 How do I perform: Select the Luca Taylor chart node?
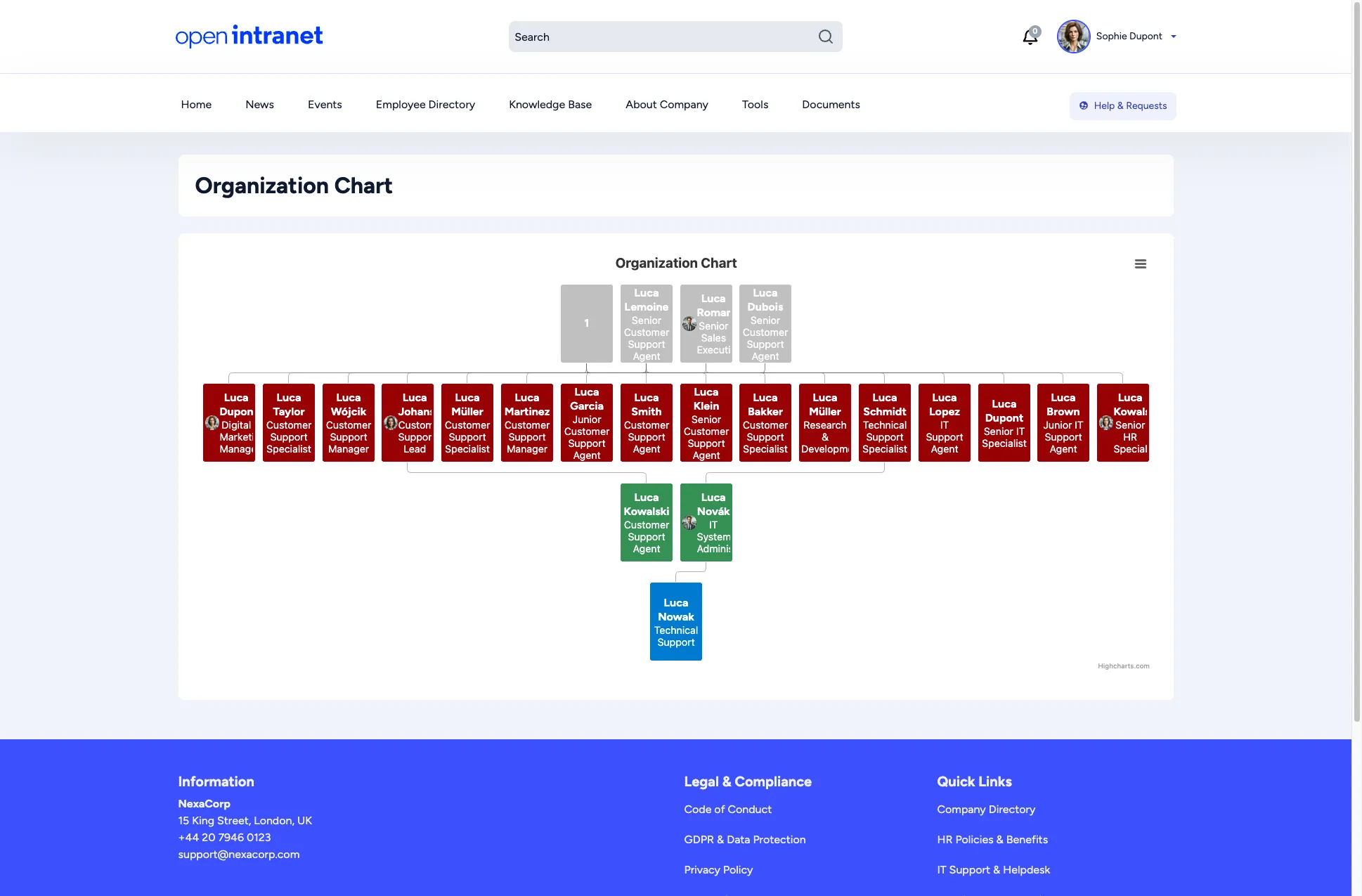288,422
